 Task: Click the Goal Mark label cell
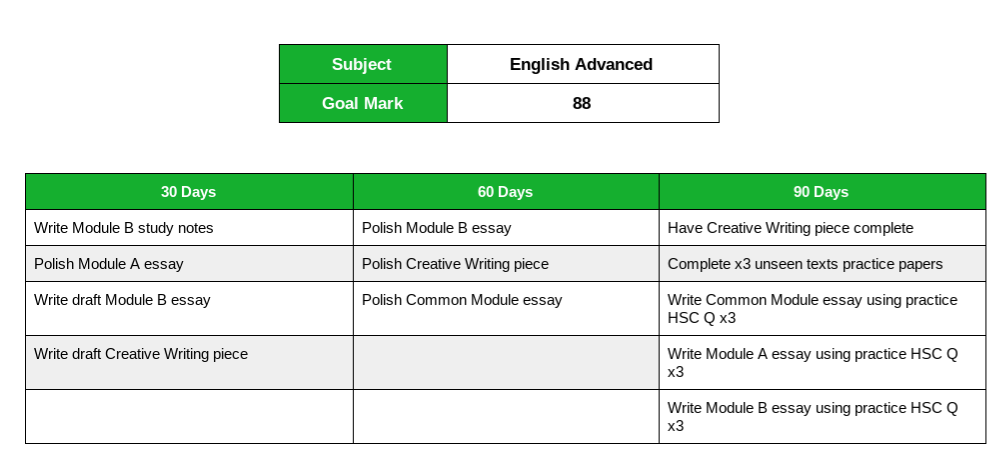[362, 103]
